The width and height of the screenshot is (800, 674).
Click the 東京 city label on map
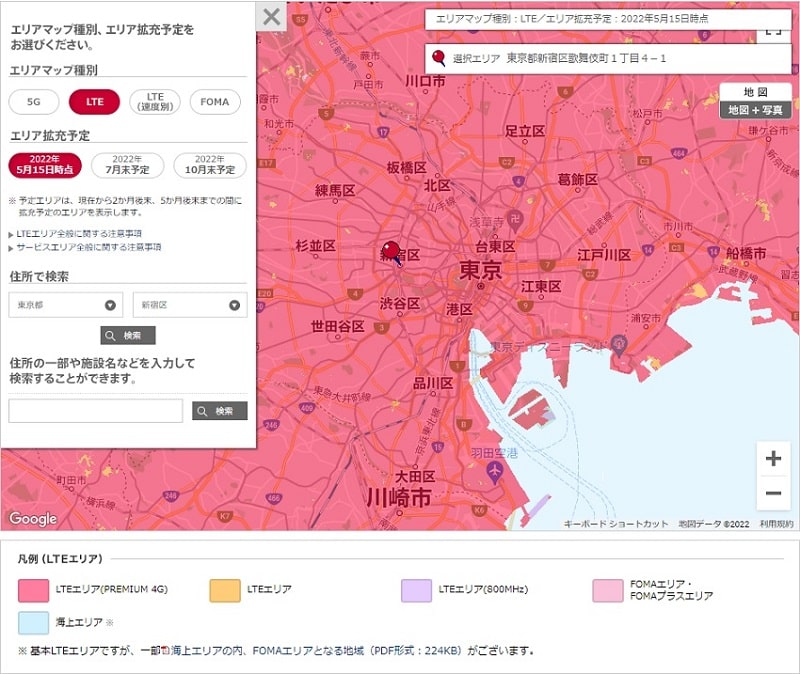[481, 270]
